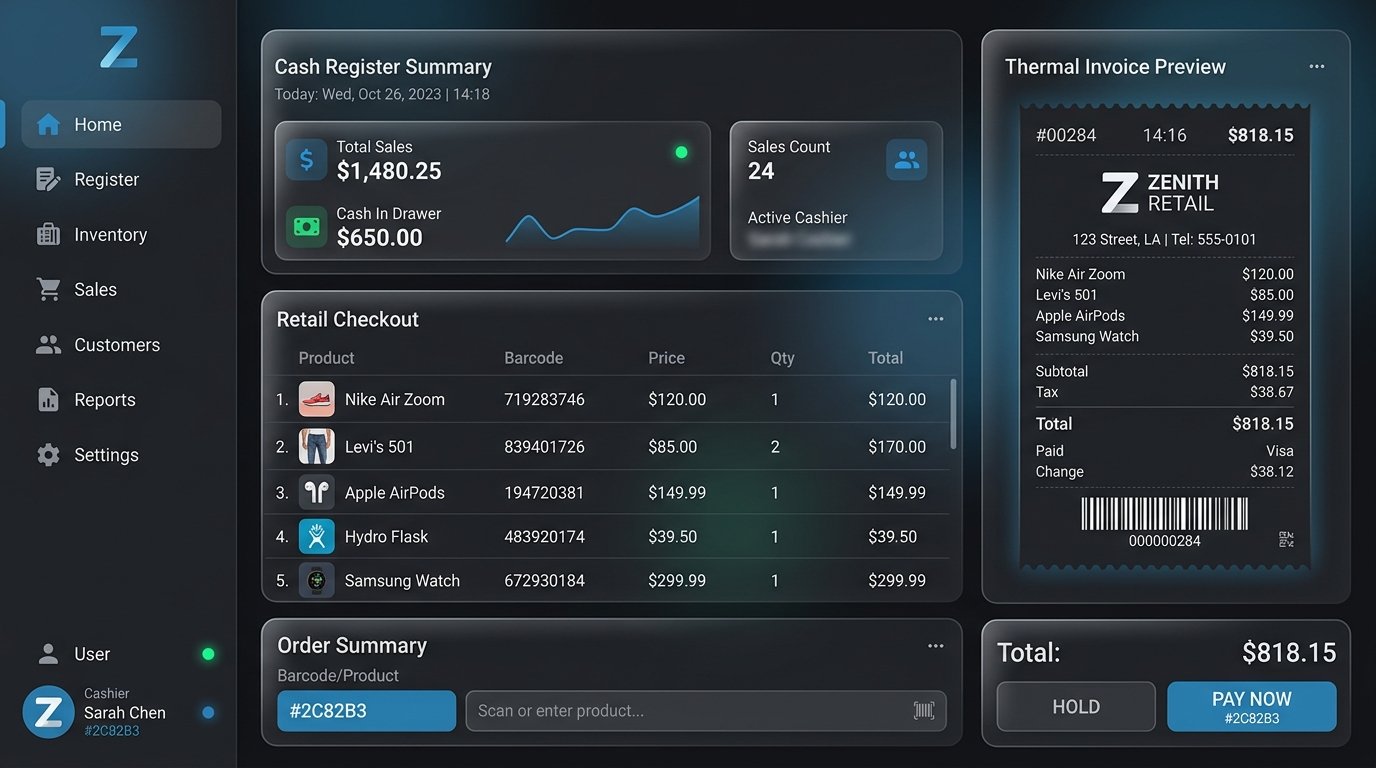1376x768 pixels.
Task: Click the Settings gear icon
Action: coord(48,454)
